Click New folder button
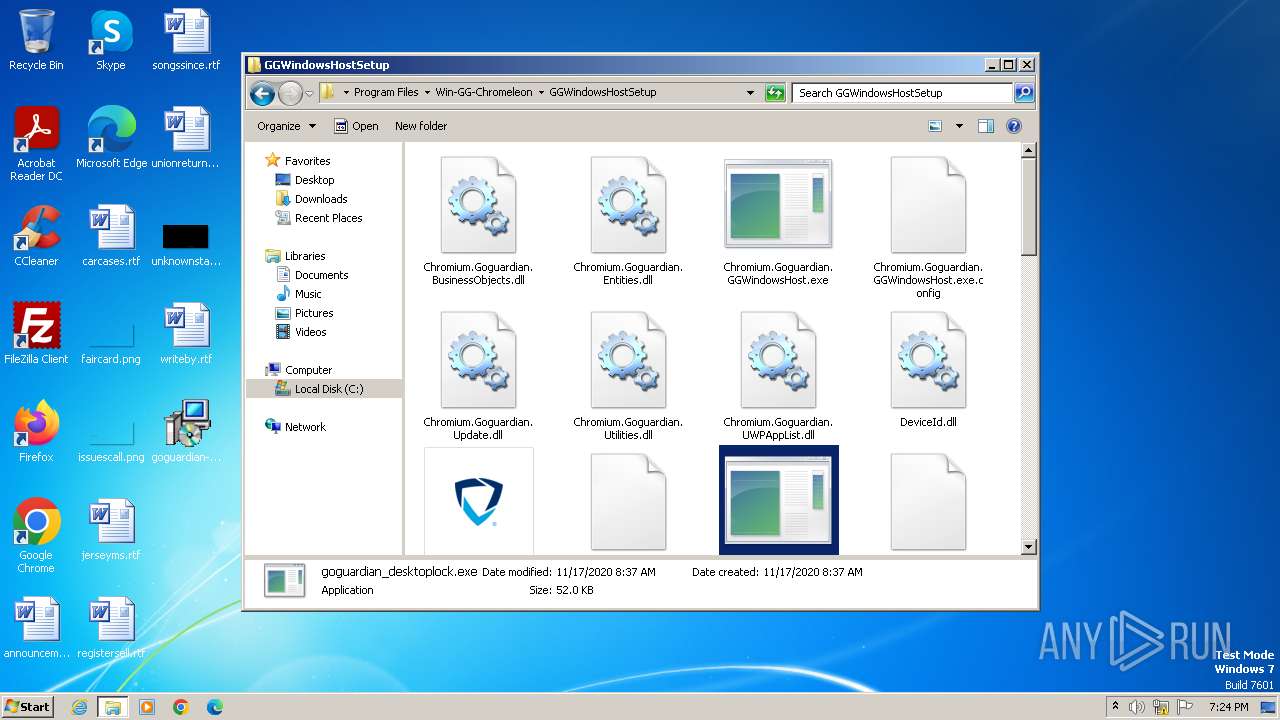 pyautogui.click(x=421, y=126)
